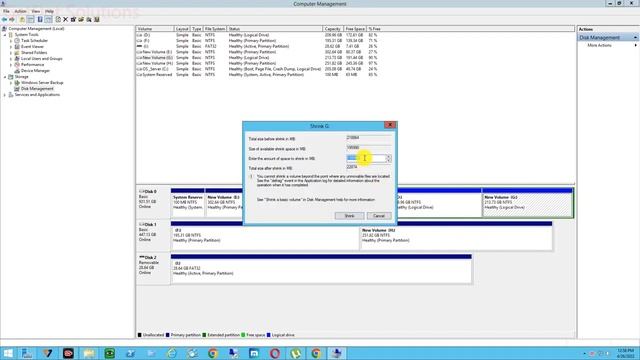This screenshot has width=640, height=360.
Task: Sort by the Status column header
Action: click(x=275, y=29)
